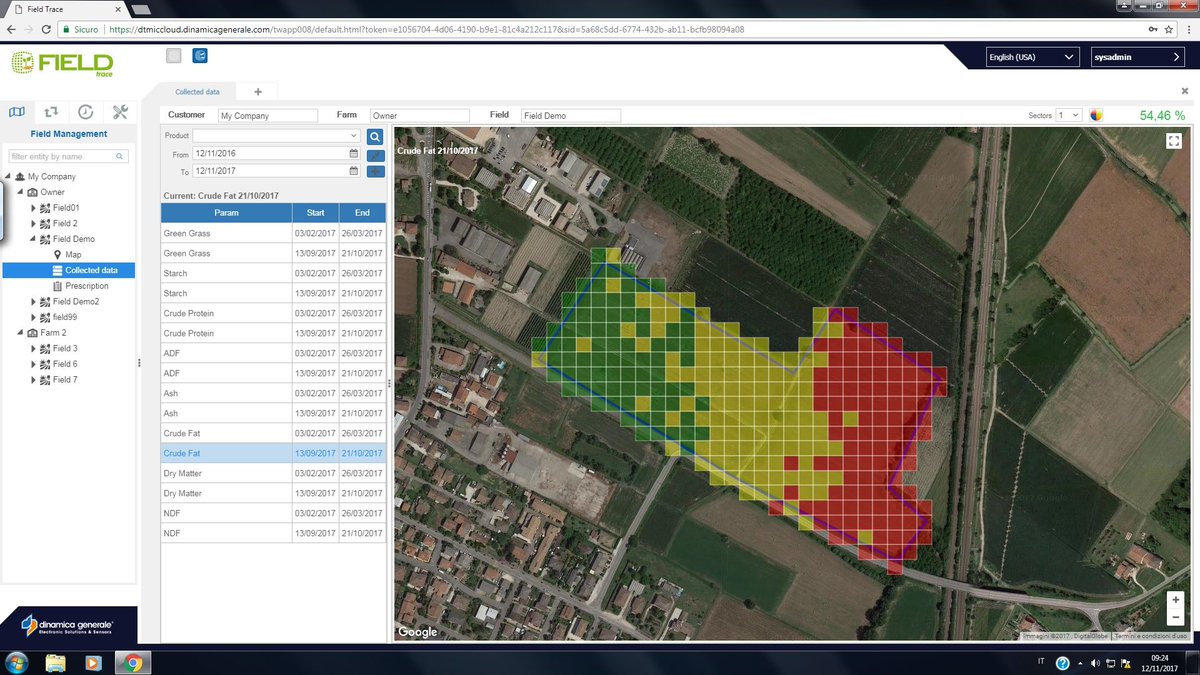Select Crude Protein row starting 03/02/2017

274,313
